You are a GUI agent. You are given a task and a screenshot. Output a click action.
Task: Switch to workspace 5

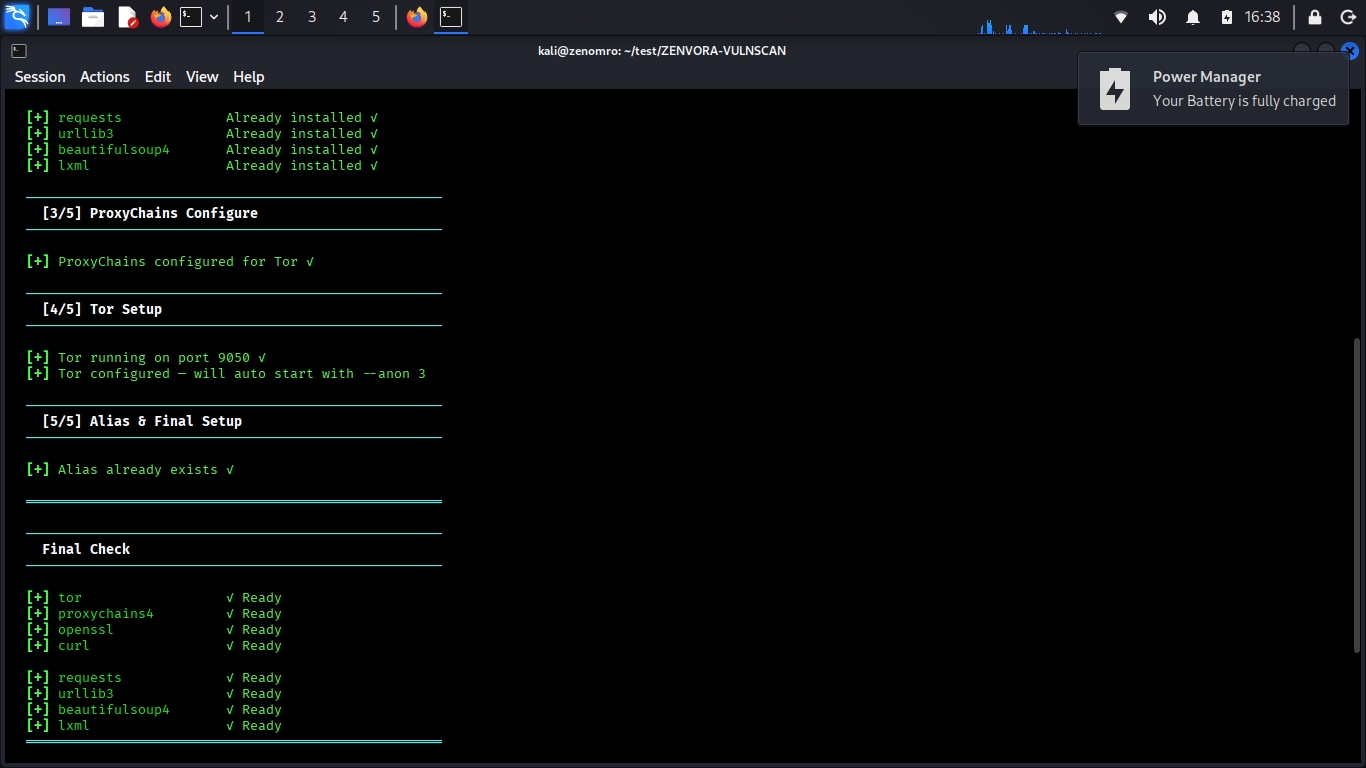[x=376, y=17]
